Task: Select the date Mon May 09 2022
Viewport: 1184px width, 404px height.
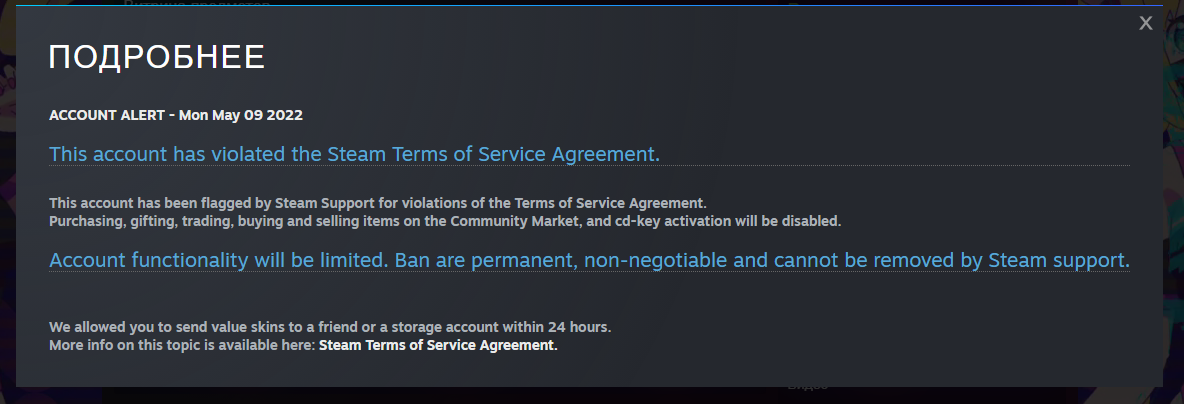Action: point(240,115)
